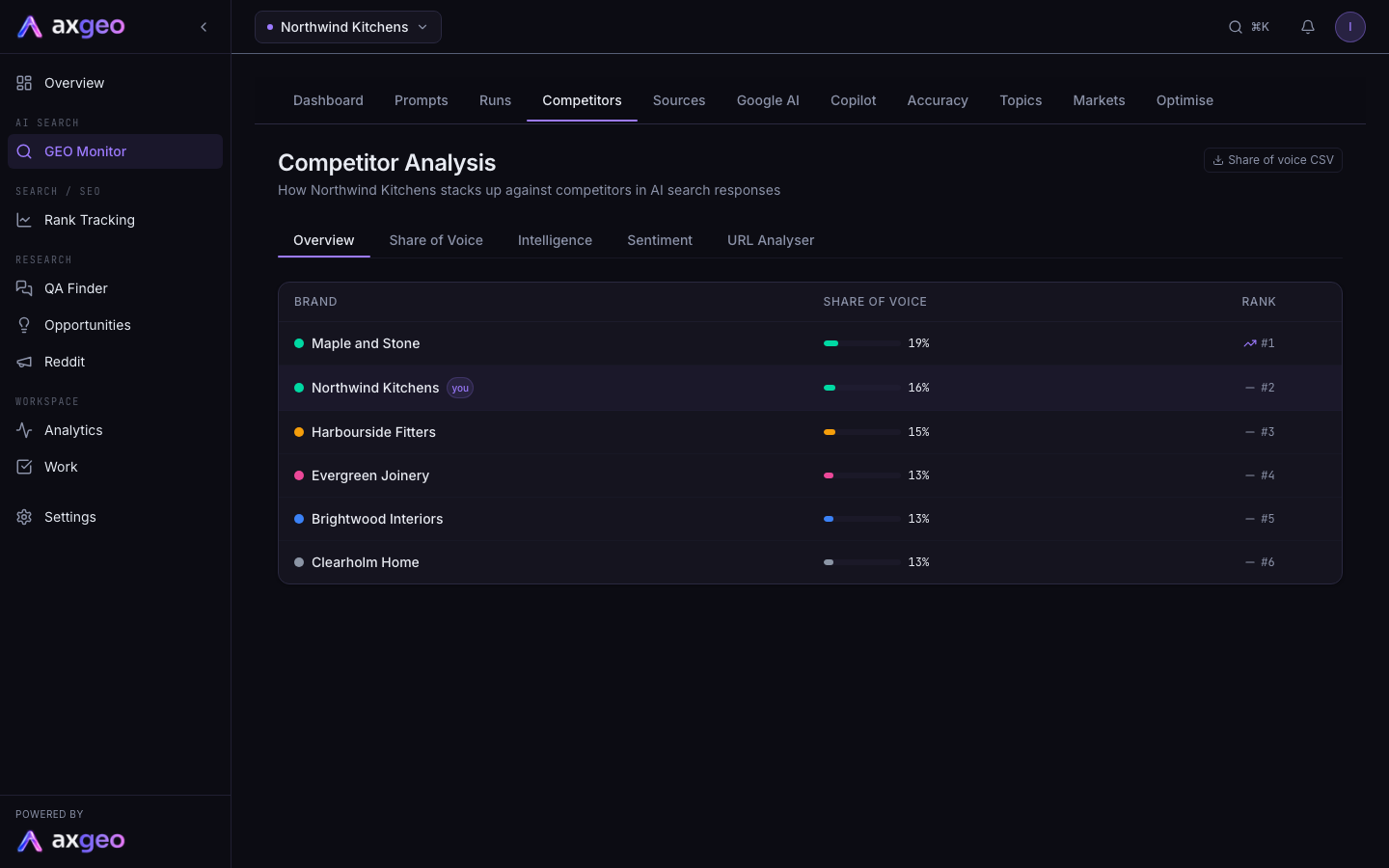Image resolution: width=1389 pixels, height=868 pixels.
Task: Open notifications bell
Action: click(1308, 27)
